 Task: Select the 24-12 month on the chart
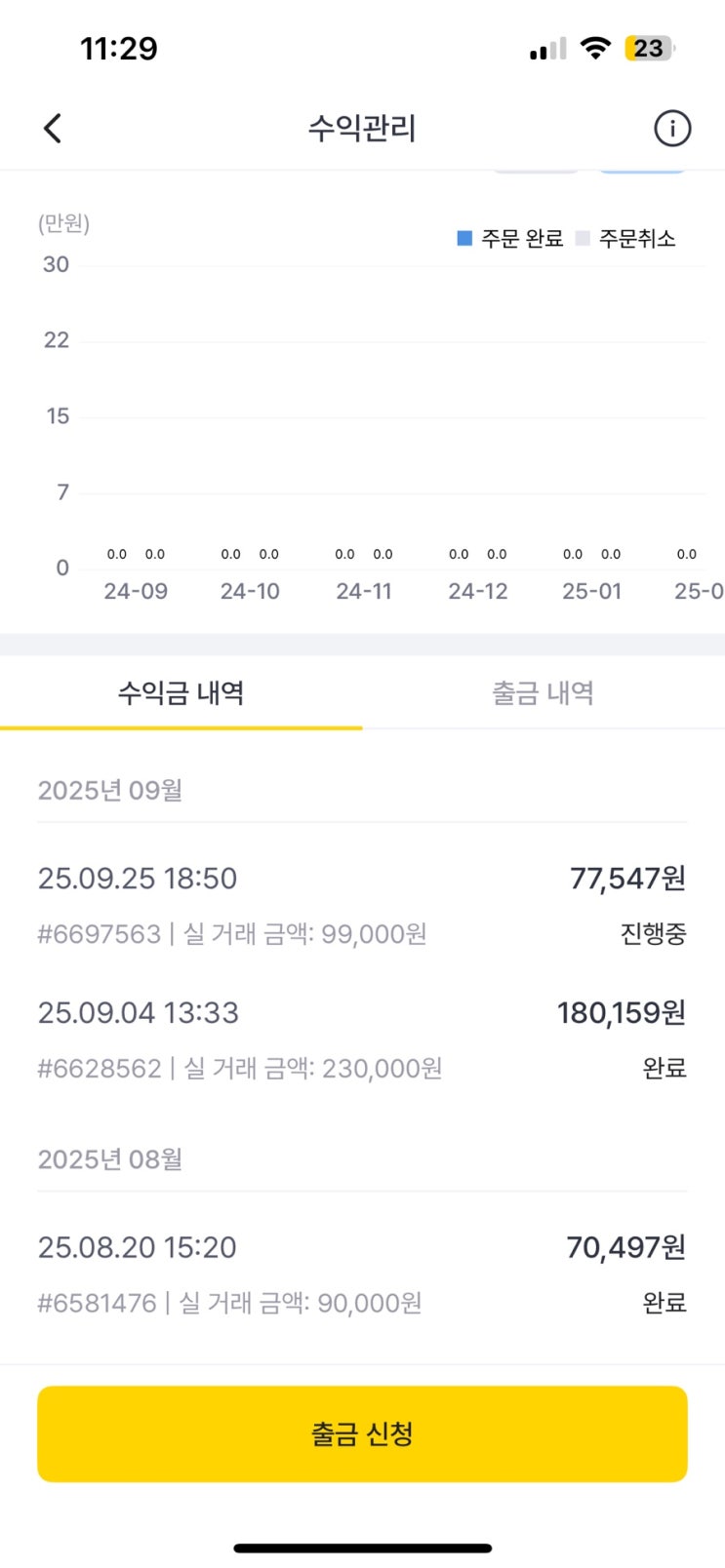point(478,591)
